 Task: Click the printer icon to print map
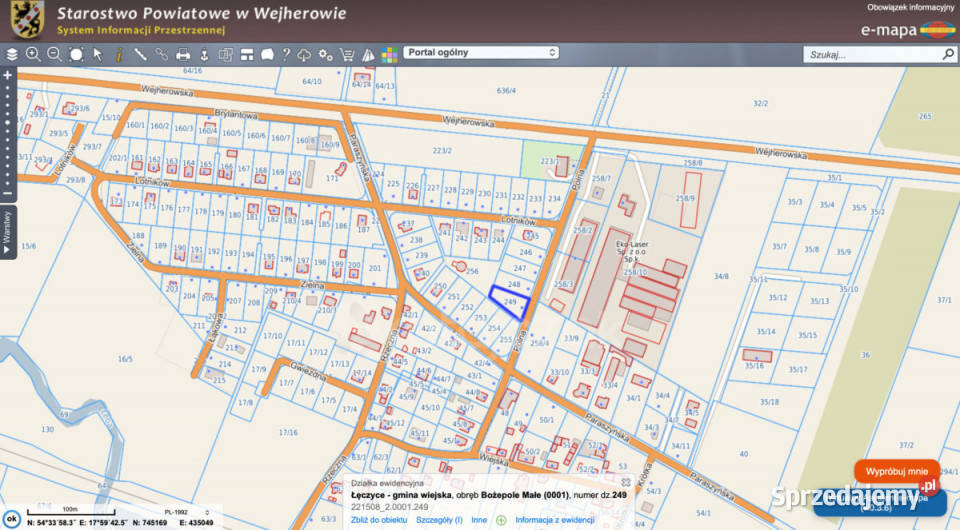point(183,54)
